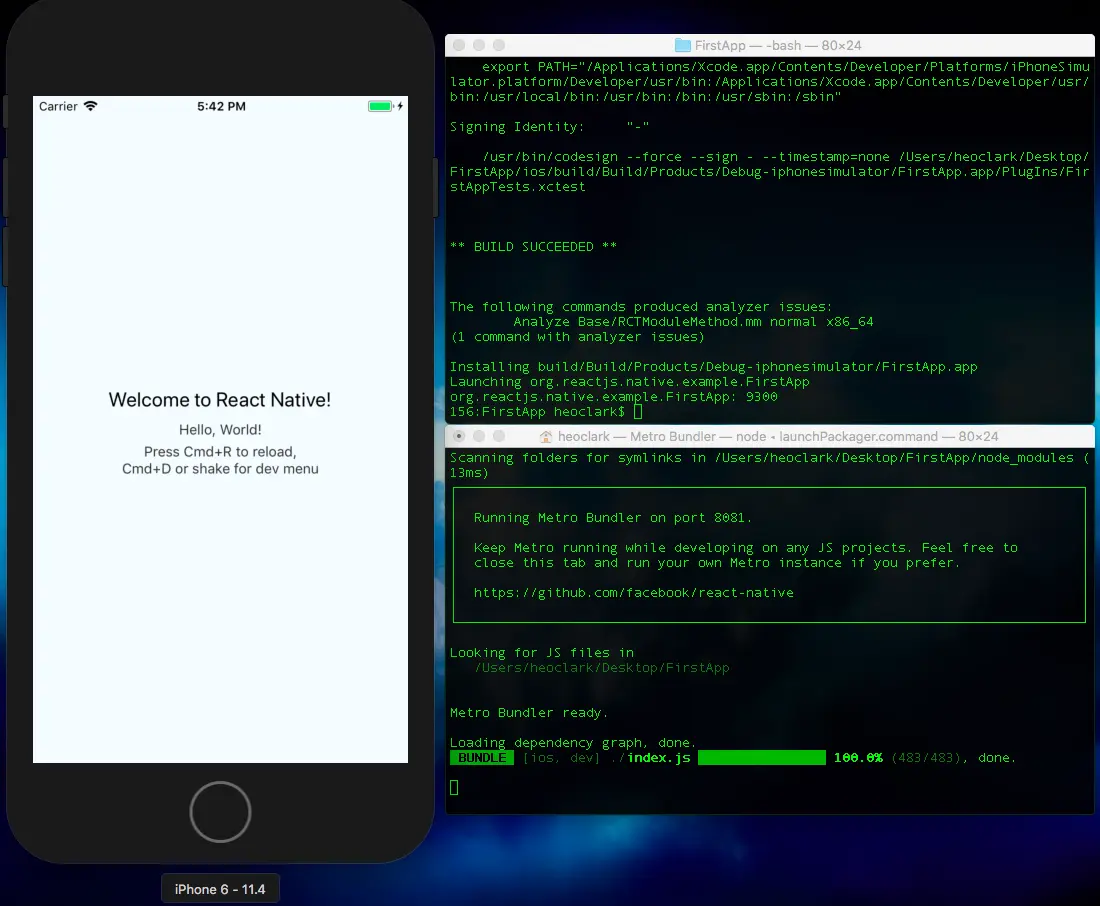This screenshot has width=1100, height=906.
Task: Click "org.reactjs.native.example.FirstApp: 9300" line
Action: point(613,397)
